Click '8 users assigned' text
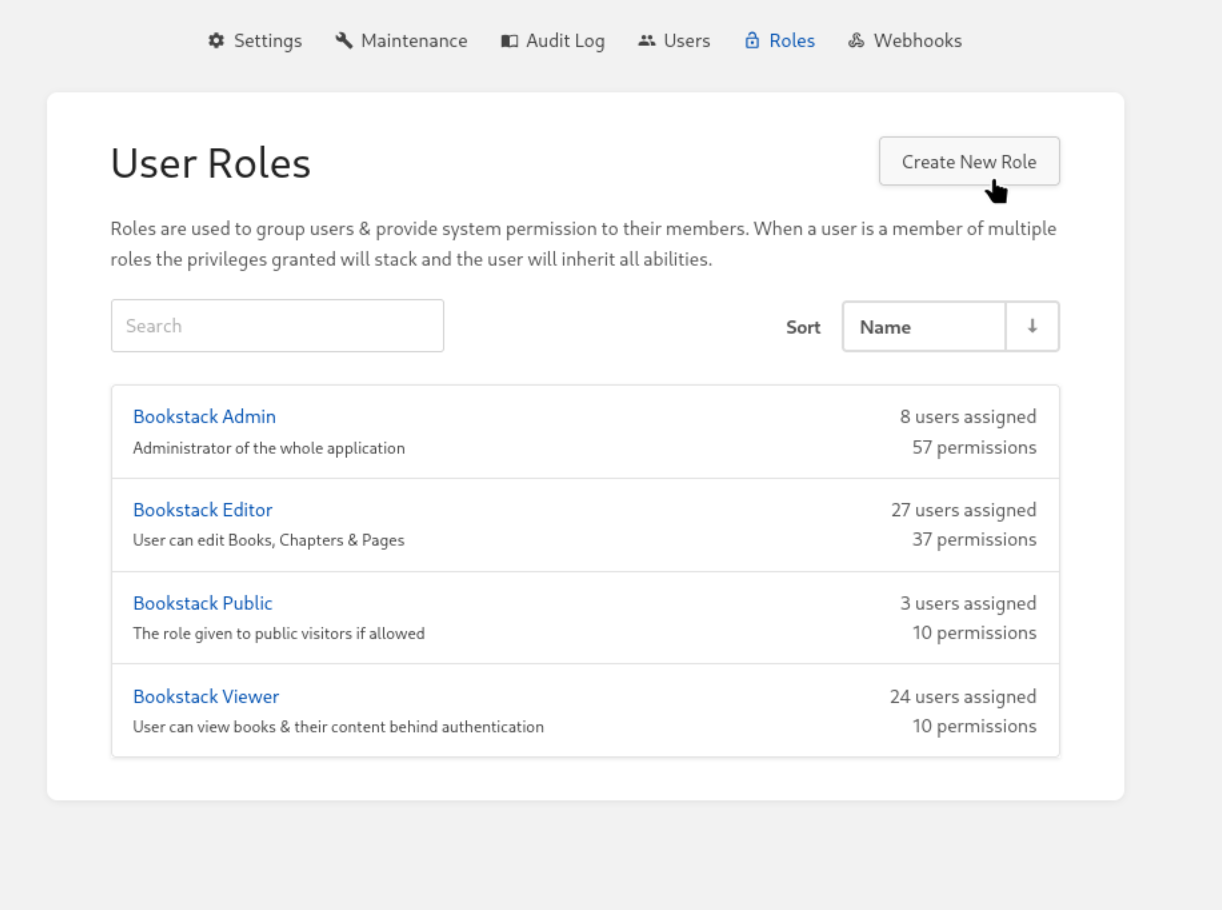 click(x=968, y=417)
